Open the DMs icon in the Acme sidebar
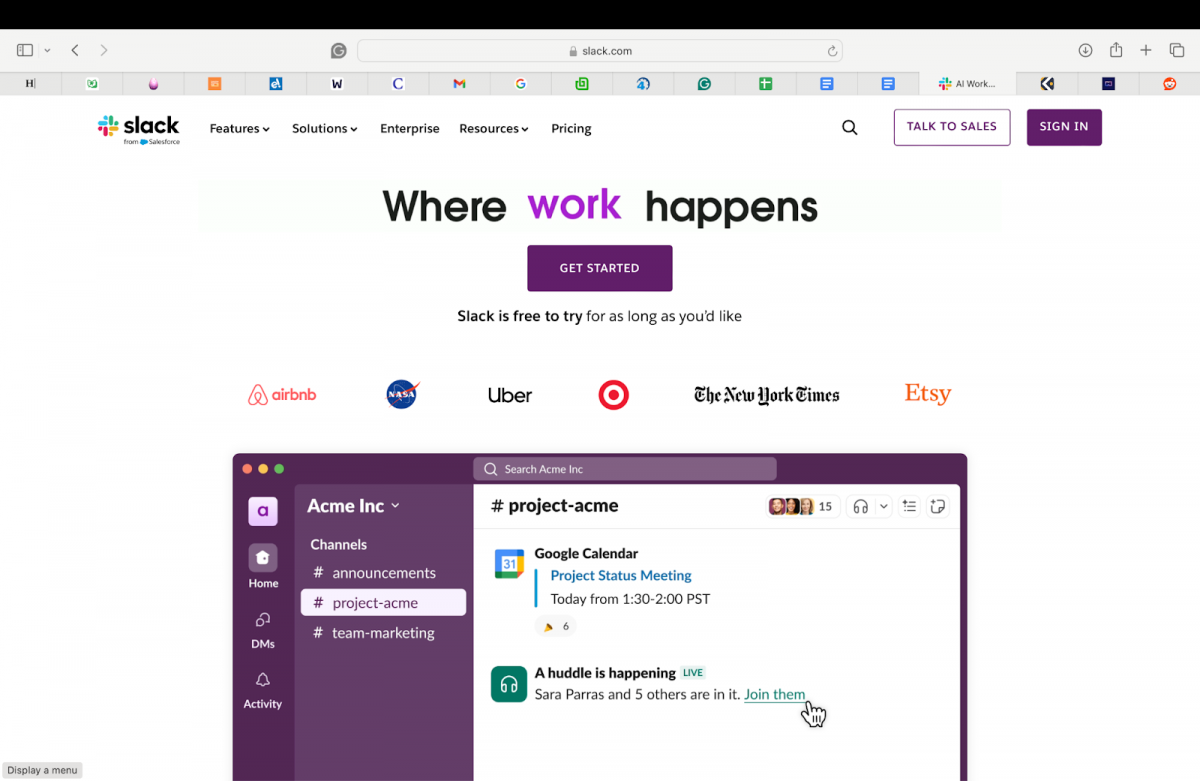1200x781 pixels. pyautogui.click(x=263, y=619)
